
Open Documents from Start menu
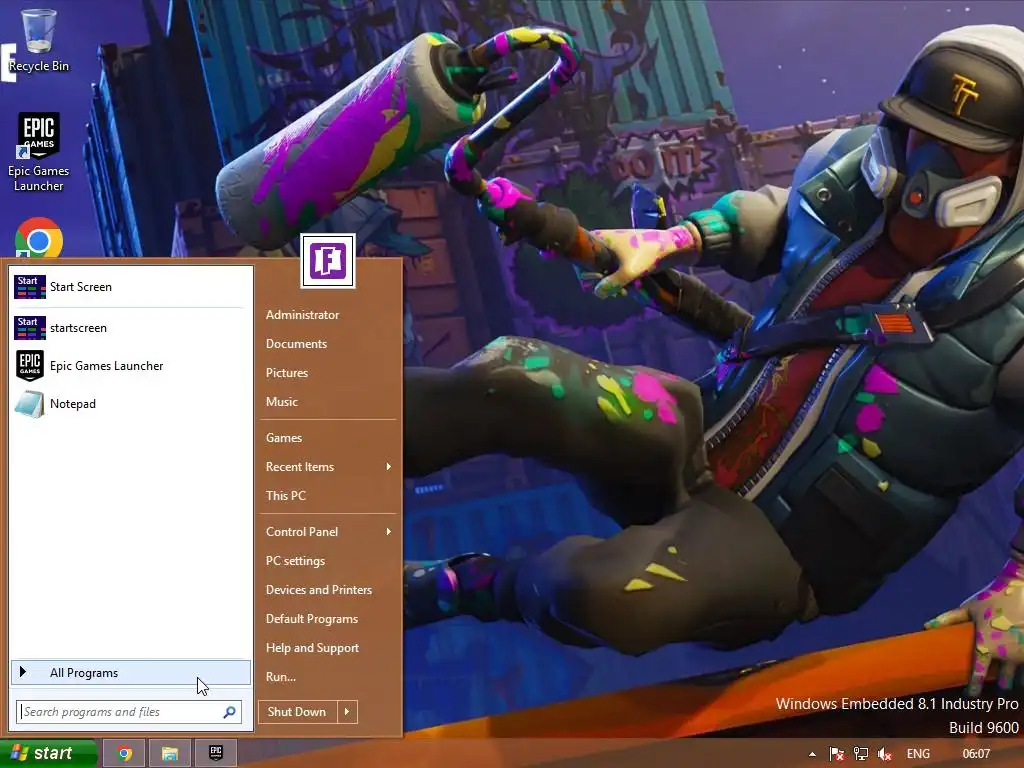click(296, 344)
